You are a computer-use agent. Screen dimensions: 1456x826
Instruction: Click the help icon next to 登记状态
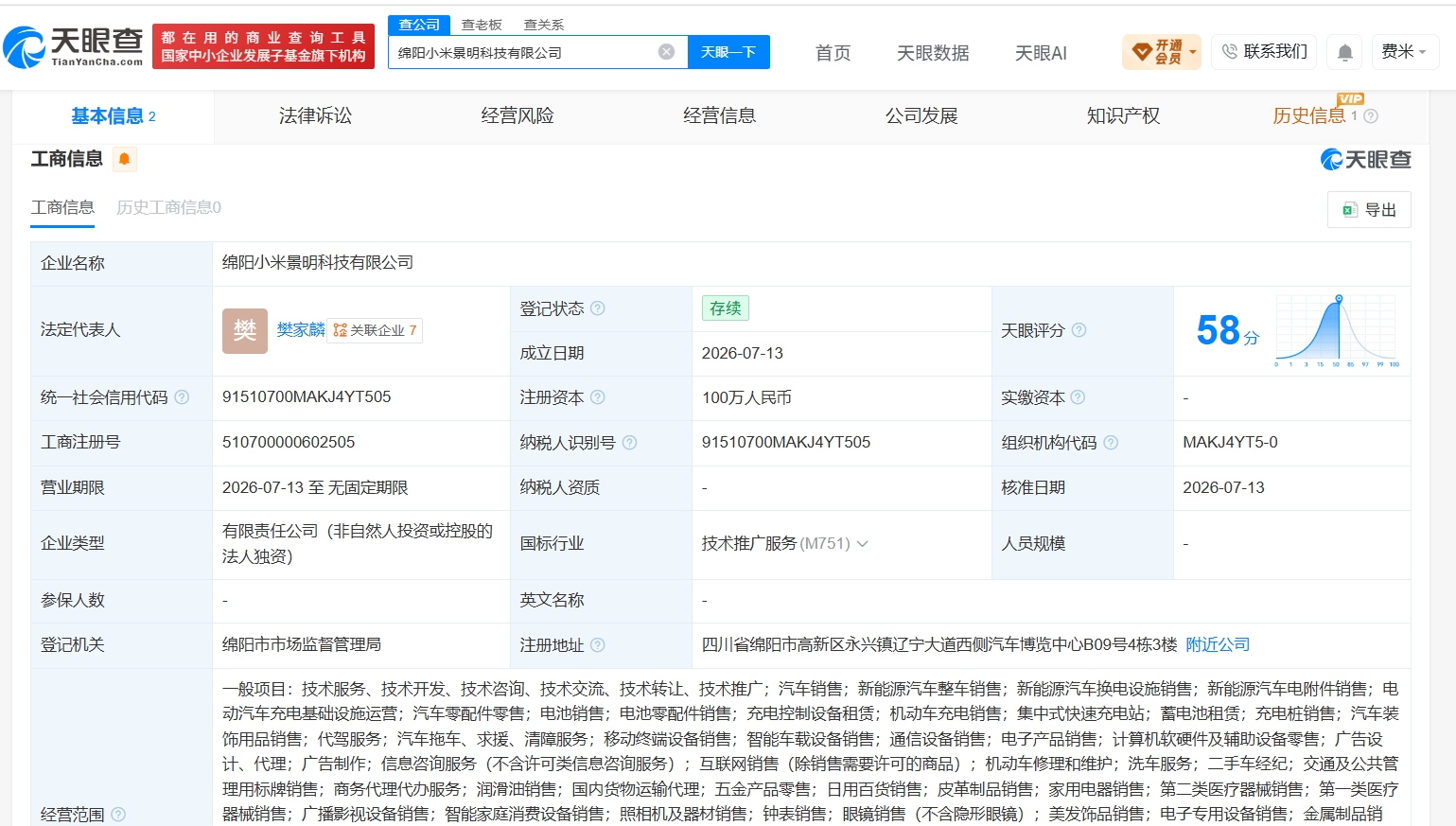click(x=598, y=308)
